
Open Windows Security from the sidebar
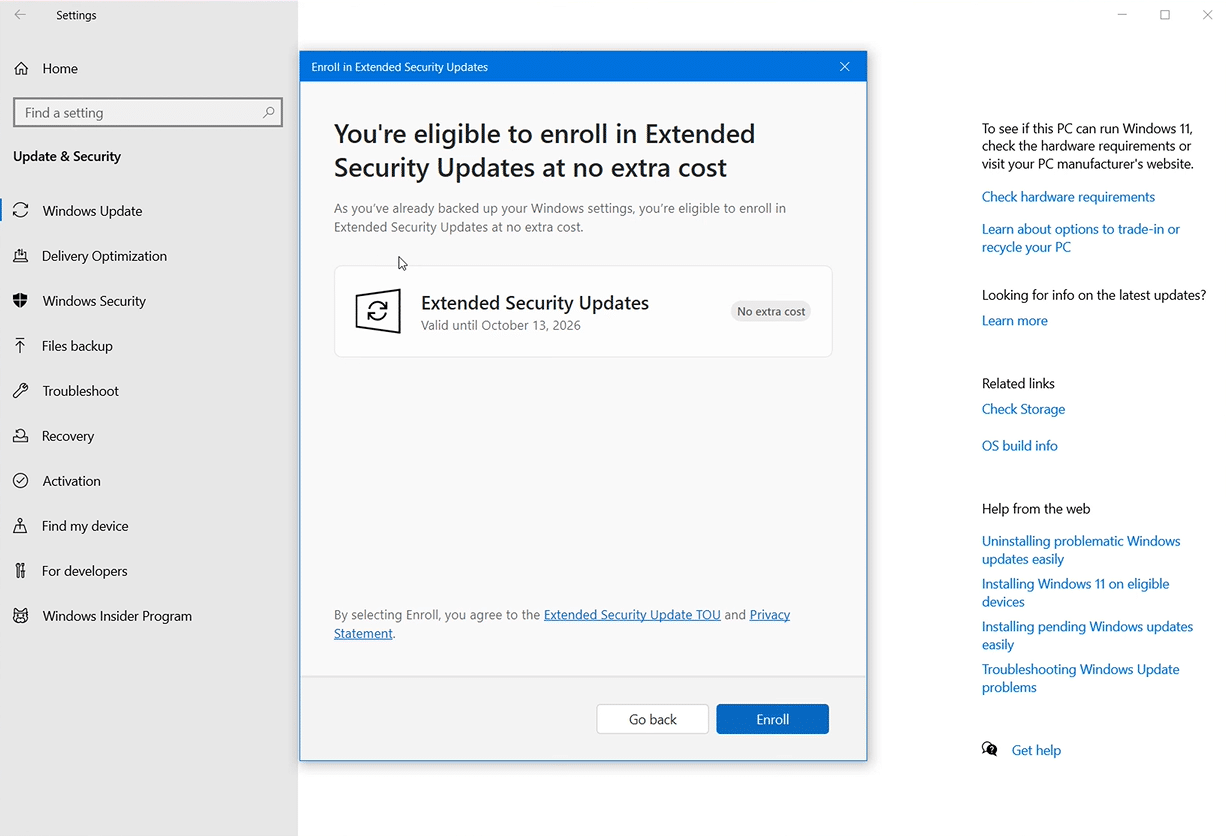click(x=20, y=300)
